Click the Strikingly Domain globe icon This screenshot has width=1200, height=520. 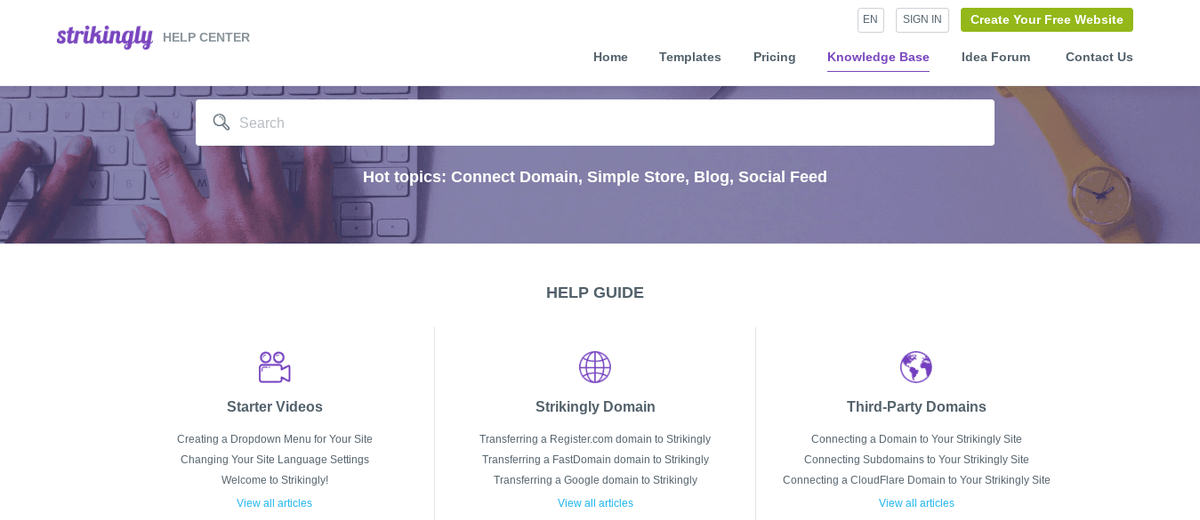click(x=595, y=367)
